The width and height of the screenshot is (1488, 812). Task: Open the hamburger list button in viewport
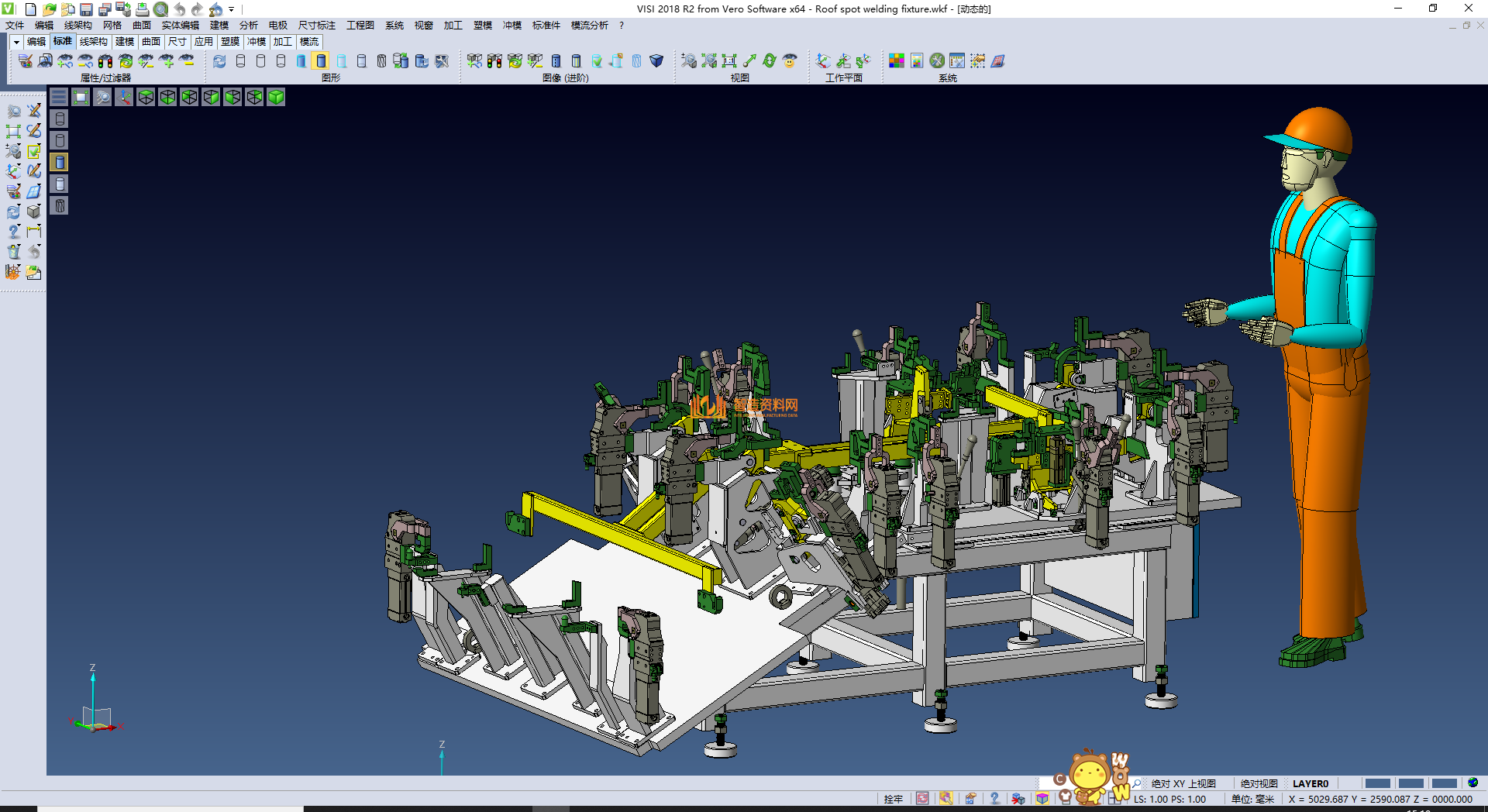pyautogui.click(x=59, y=97)
